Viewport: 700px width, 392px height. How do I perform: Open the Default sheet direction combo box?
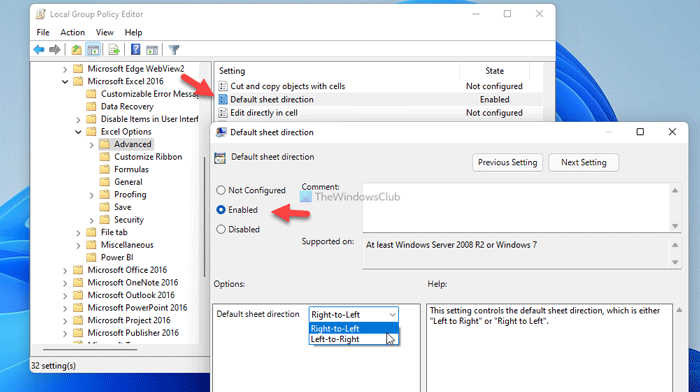point(354,314)
